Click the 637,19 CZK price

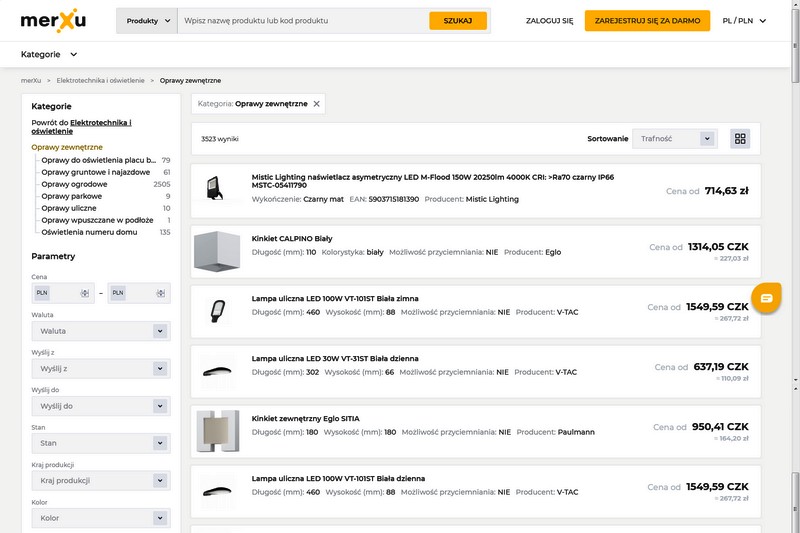[721, 367]
